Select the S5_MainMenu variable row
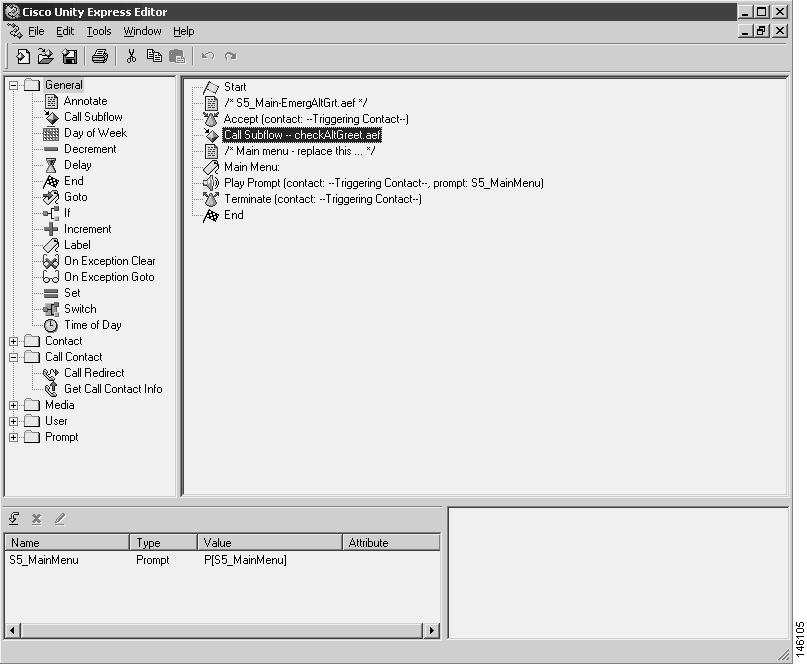807x664 pixels. pyautogui.click(x=222, y=560)
